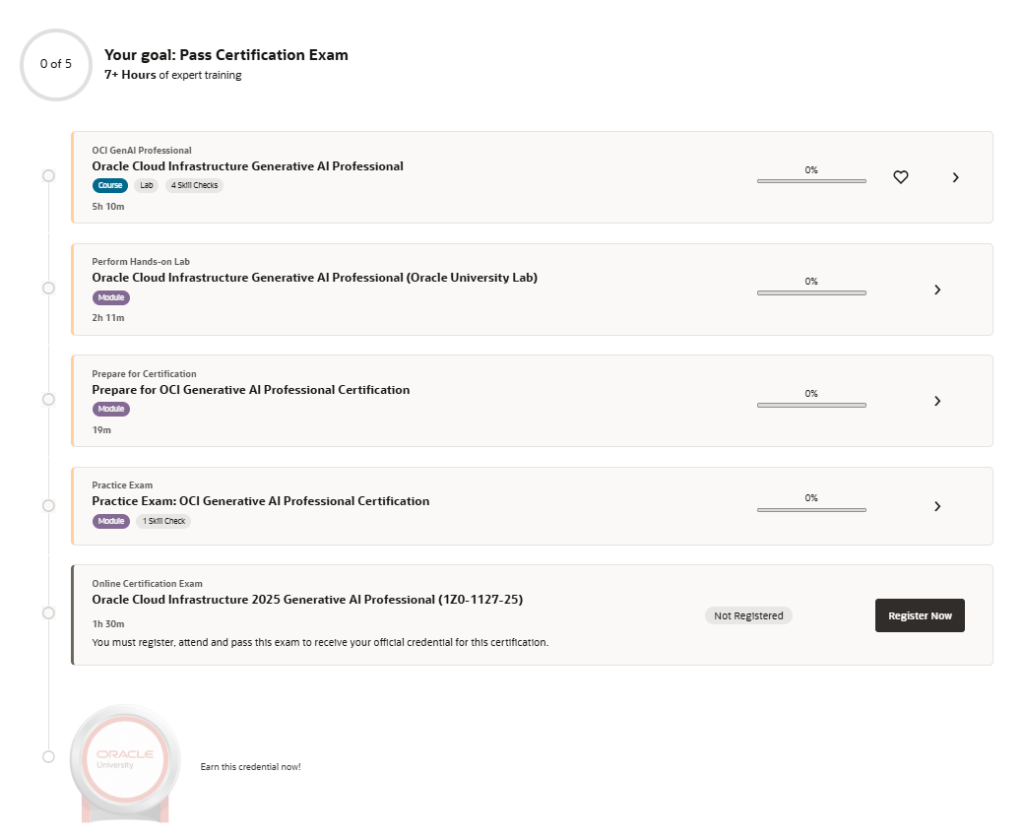Click the 4 Skill Checks badge
The width and height of the screenshot is (1024, 838).
click(194, 185)
